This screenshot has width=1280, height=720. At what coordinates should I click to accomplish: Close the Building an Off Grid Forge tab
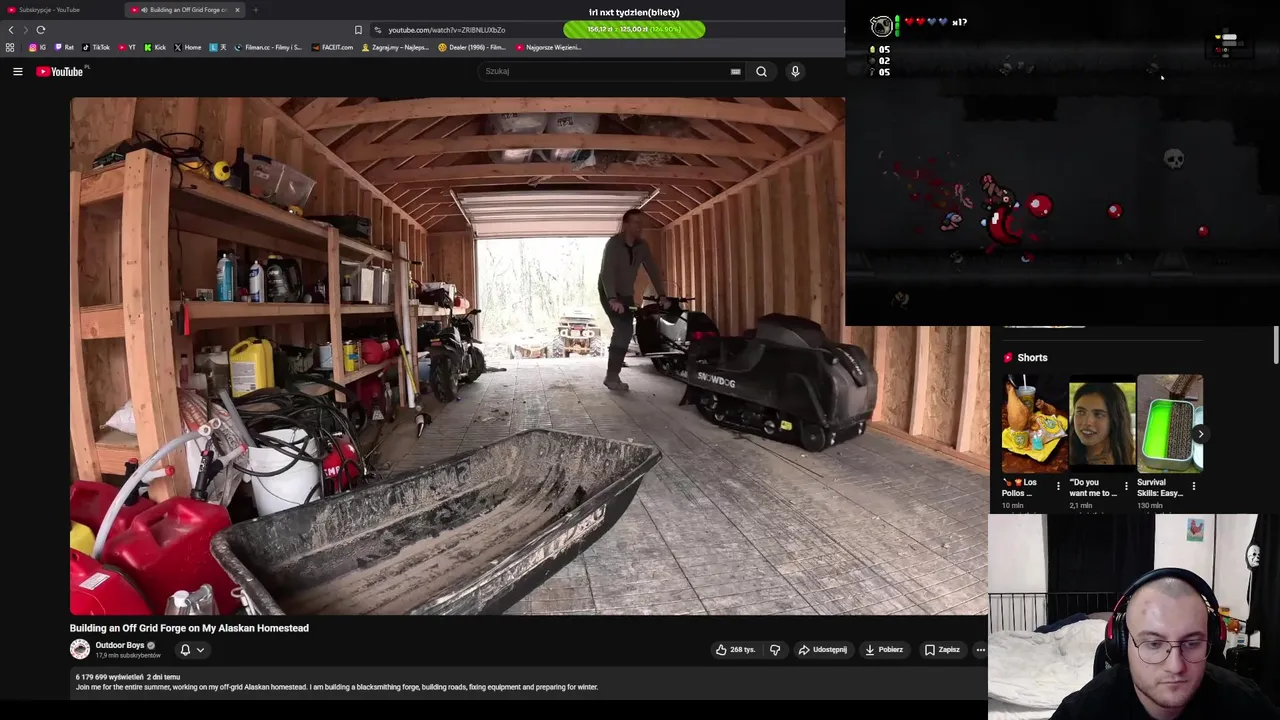(237, 10)
